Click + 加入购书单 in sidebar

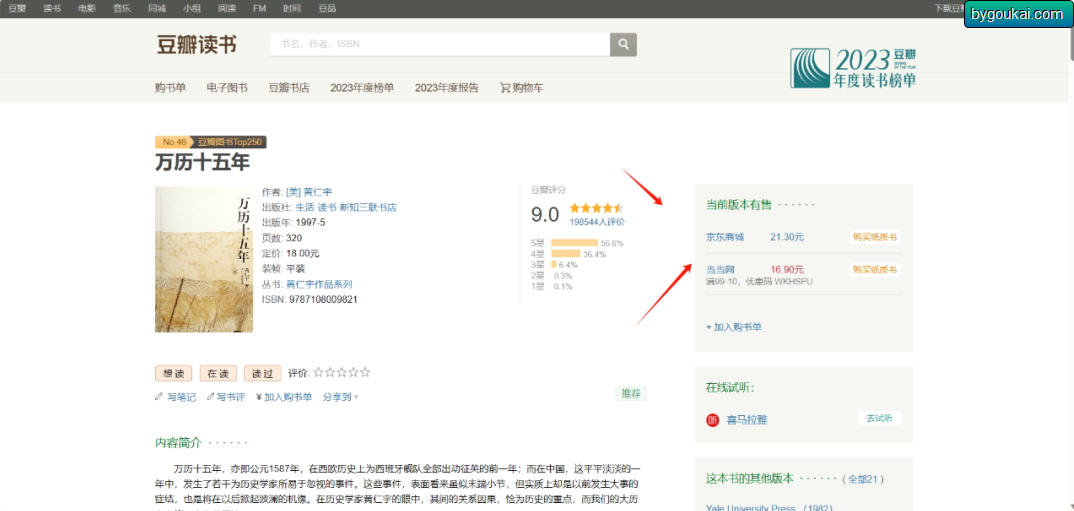pos(734,327)
